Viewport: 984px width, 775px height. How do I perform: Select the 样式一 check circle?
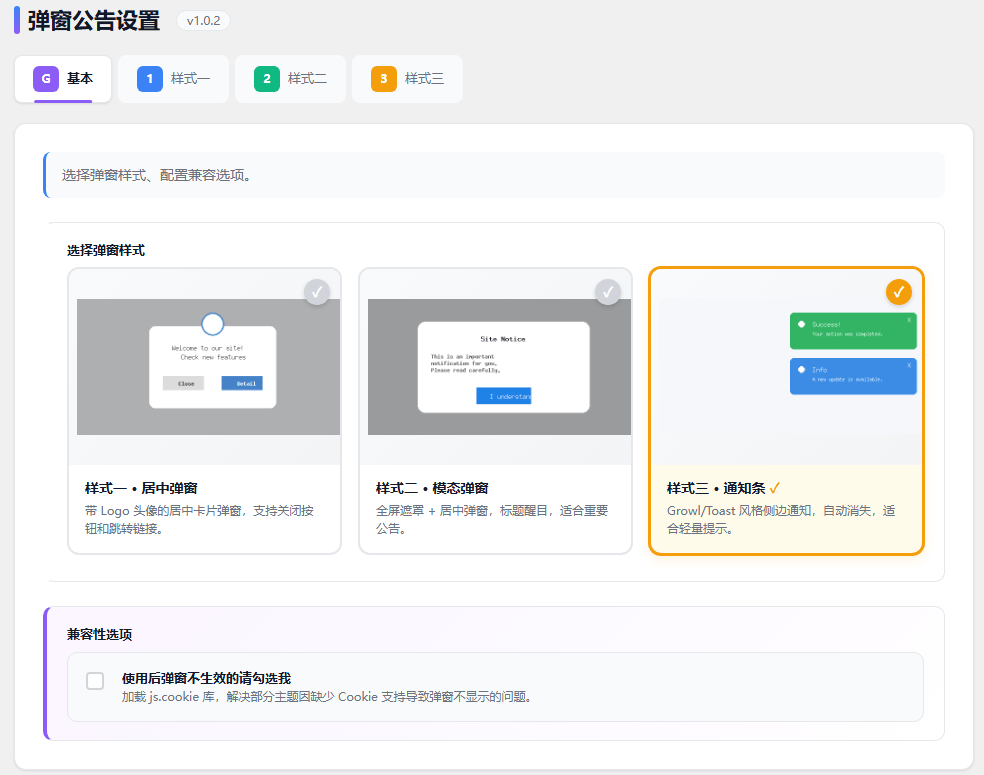point(317,292)
